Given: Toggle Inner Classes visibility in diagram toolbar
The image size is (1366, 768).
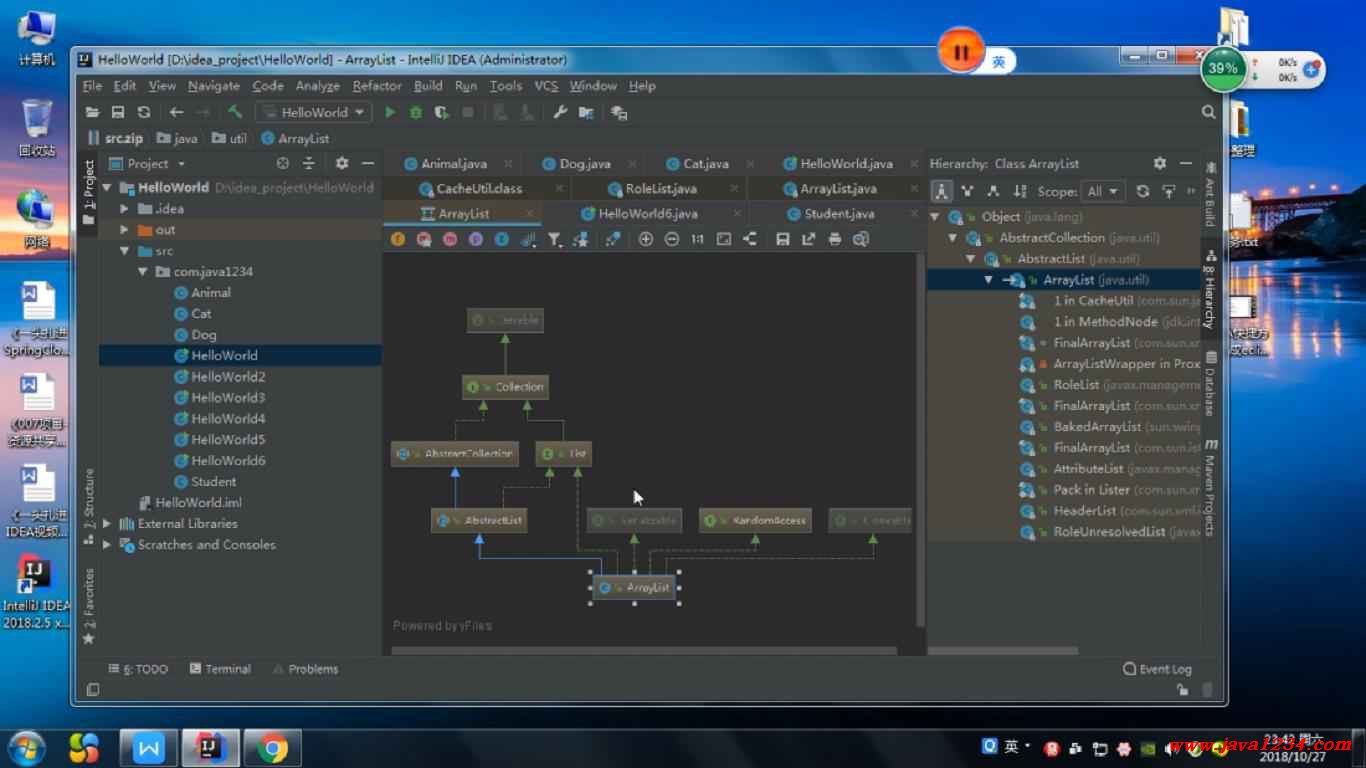Looking at the screenshot, I should (502, 239).
